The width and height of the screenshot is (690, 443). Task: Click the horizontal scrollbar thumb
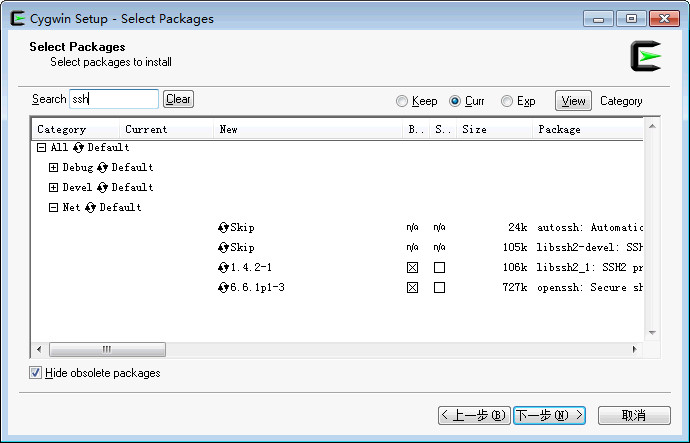click(x=107, y=350)
